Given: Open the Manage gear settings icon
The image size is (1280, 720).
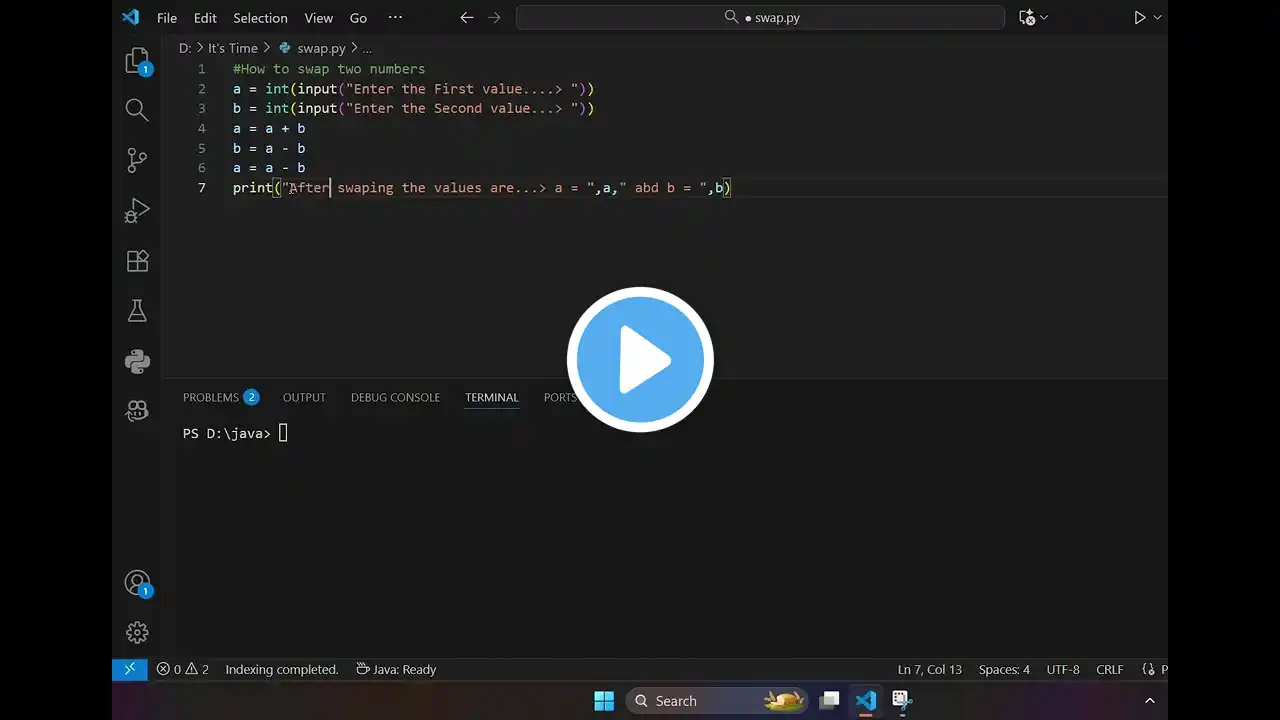Looking at the screenshot, I should click(x=137, y=632).
